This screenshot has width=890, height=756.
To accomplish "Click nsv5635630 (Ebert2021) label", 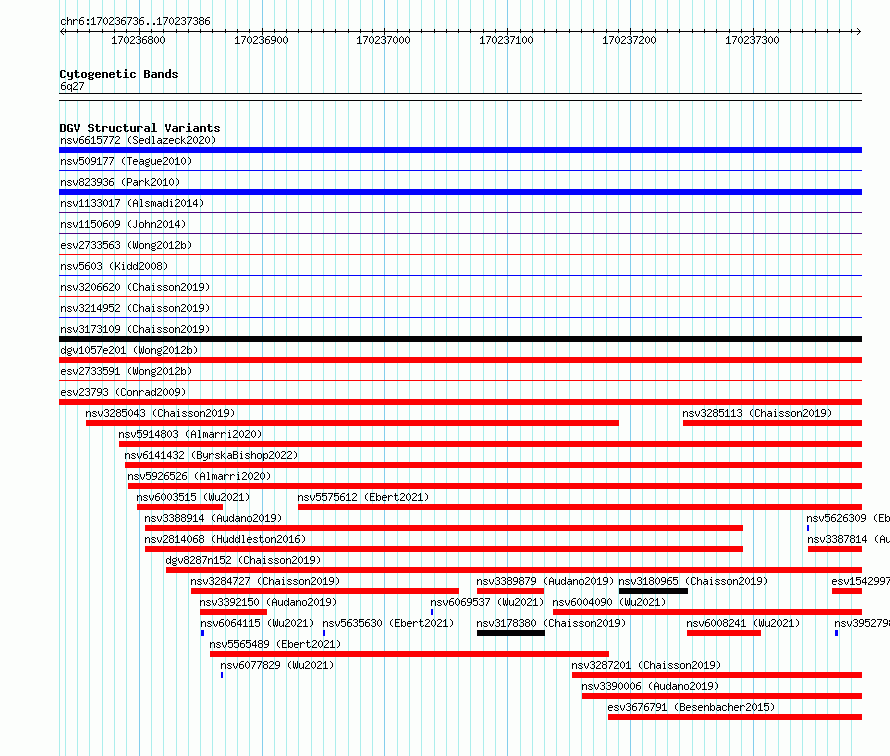I will pos(388,623).
